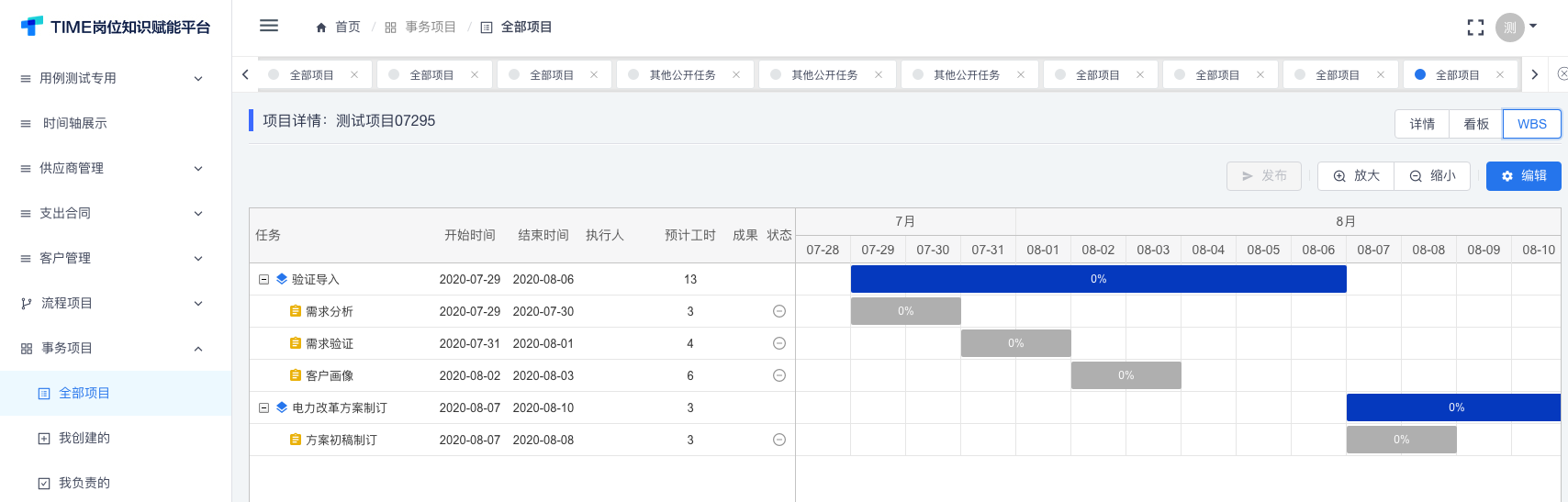Select the 需求验证 gray progress bar
Viewport: 1568px width, 502px height.
point(1016,343)
